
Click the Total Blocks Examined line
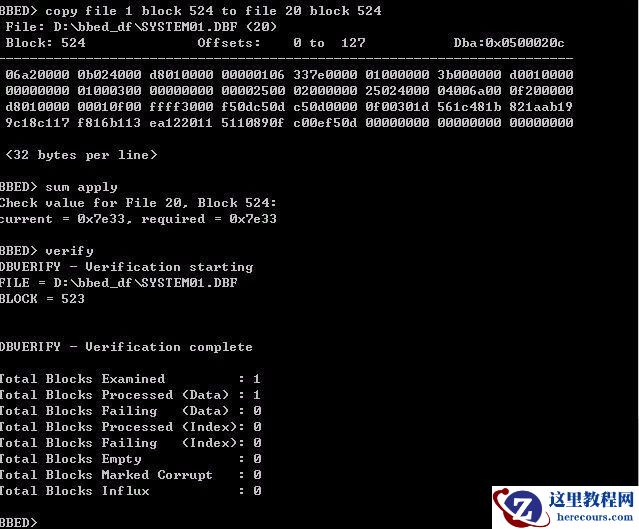(x=130, y=379)
